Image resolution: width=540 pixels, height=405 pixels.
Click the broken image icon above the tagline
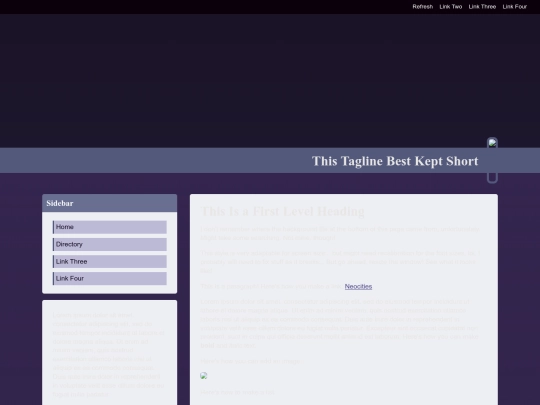tap(492, 143)
